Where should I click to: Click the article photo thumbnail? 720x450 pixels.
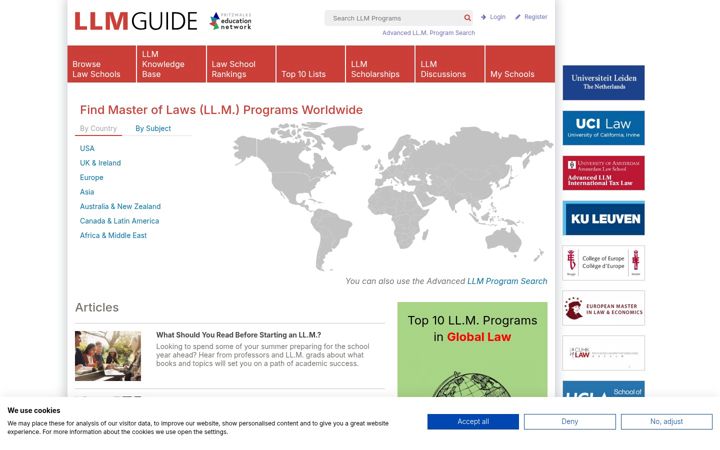click(108, 356)
